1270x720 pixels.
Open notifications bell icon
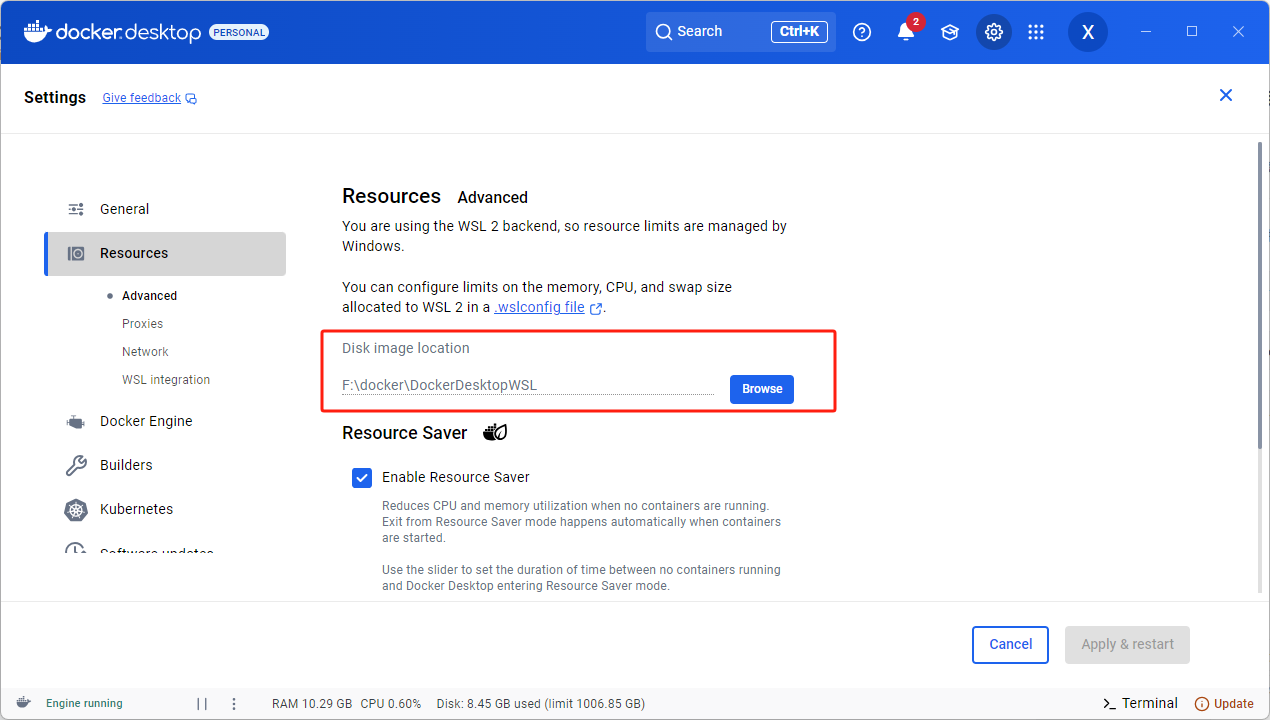(x=906, y=31)
